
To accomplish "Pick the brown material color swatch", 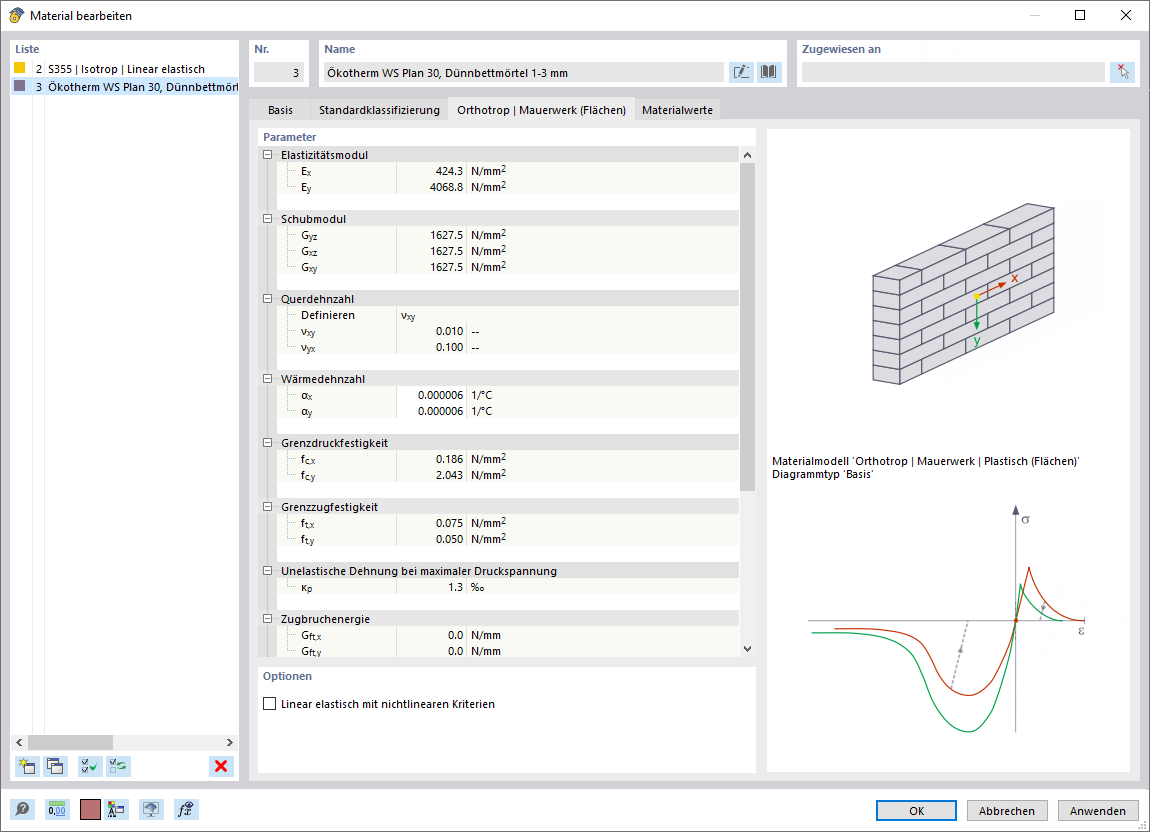I will pyautogui.click(x=90, y=809).
